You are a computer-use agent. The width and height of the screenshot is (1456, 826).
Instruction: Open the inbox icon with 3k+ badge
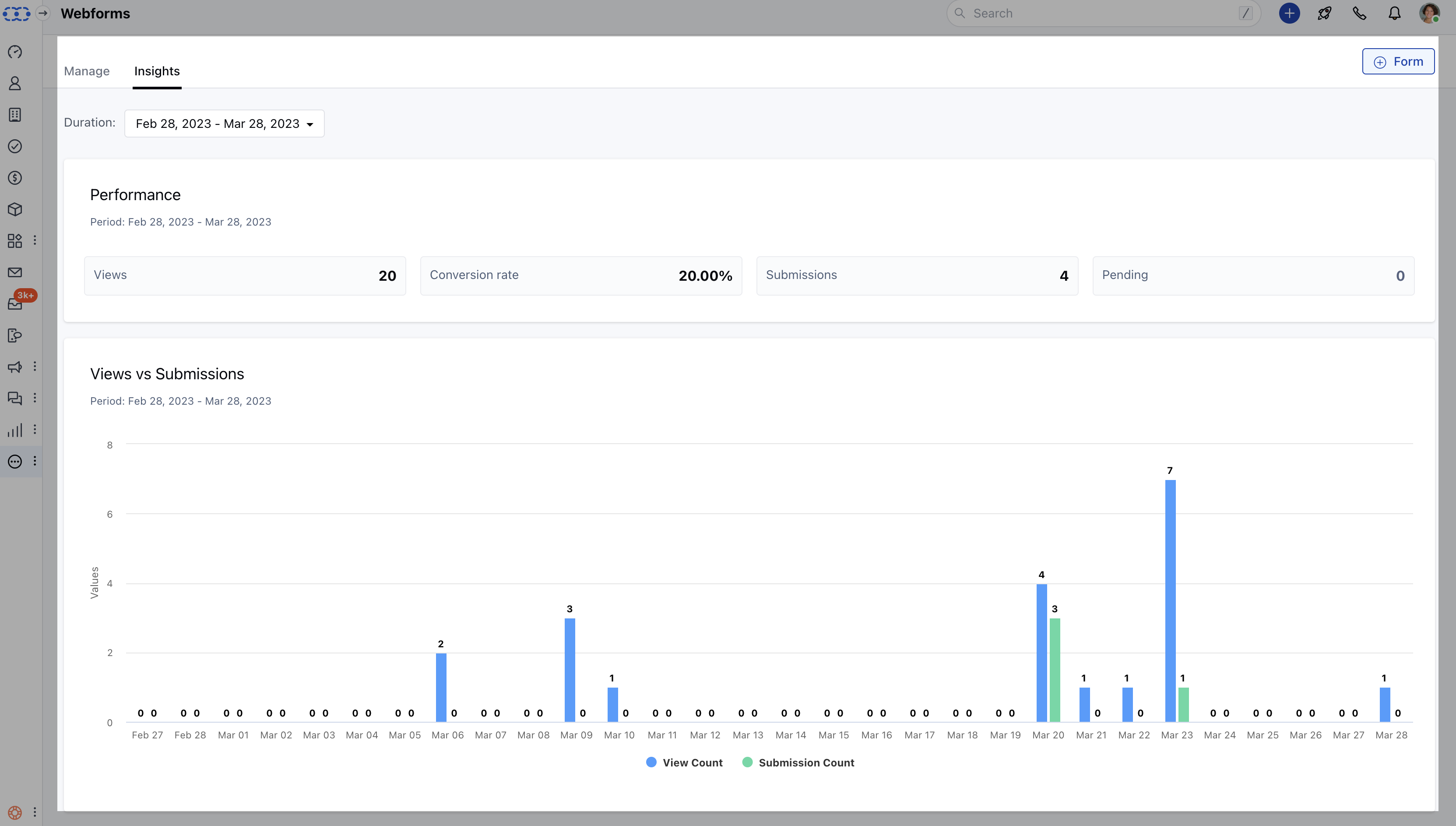tap(15, 304)
